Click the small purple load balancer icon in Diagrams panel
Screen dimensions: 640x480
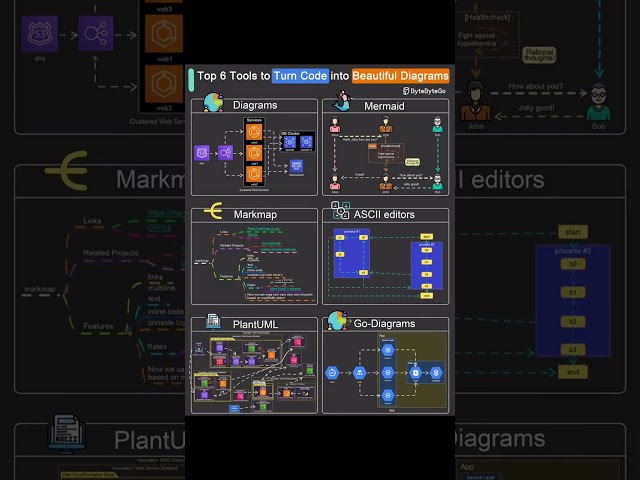pos(225,153)
